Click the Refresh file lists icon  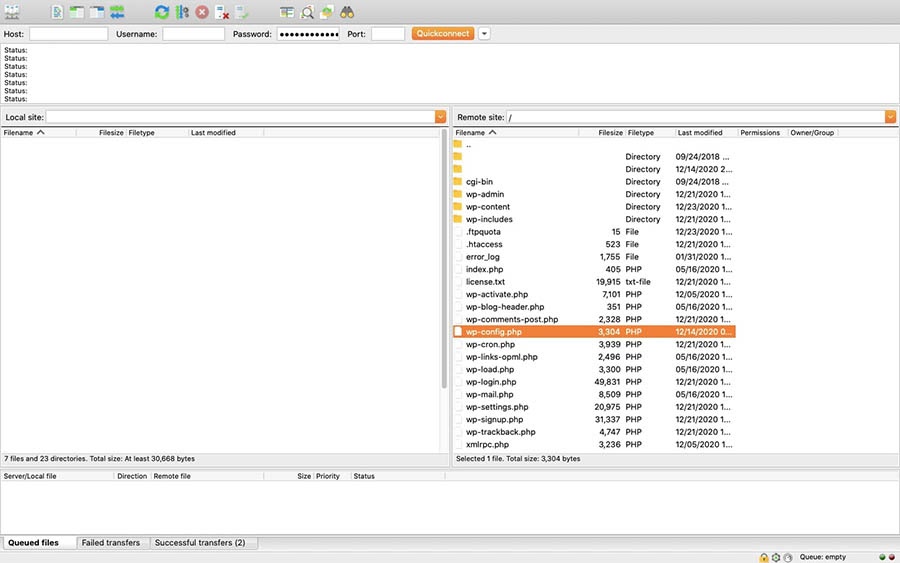(x=162, y=12)
